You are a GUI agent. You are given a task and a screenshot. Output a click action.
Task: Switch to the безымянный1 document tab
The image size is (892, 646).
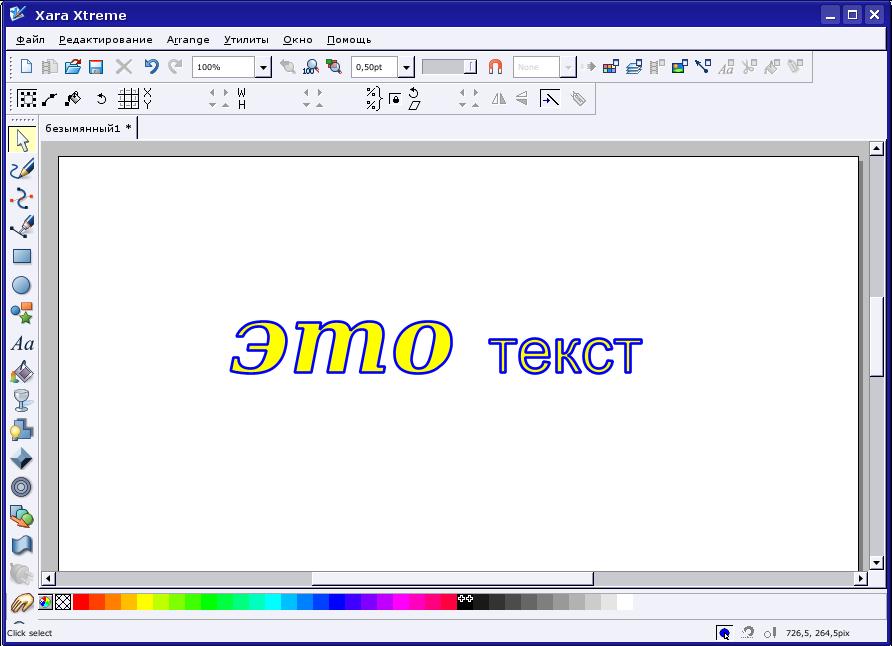(88, 128)
